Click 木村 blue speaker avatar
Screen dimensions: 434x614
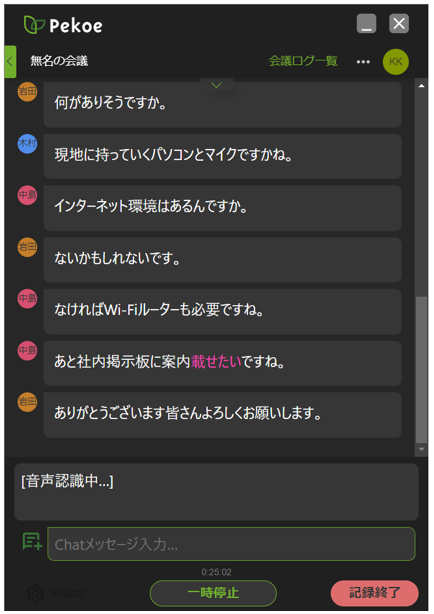(27, 143)
